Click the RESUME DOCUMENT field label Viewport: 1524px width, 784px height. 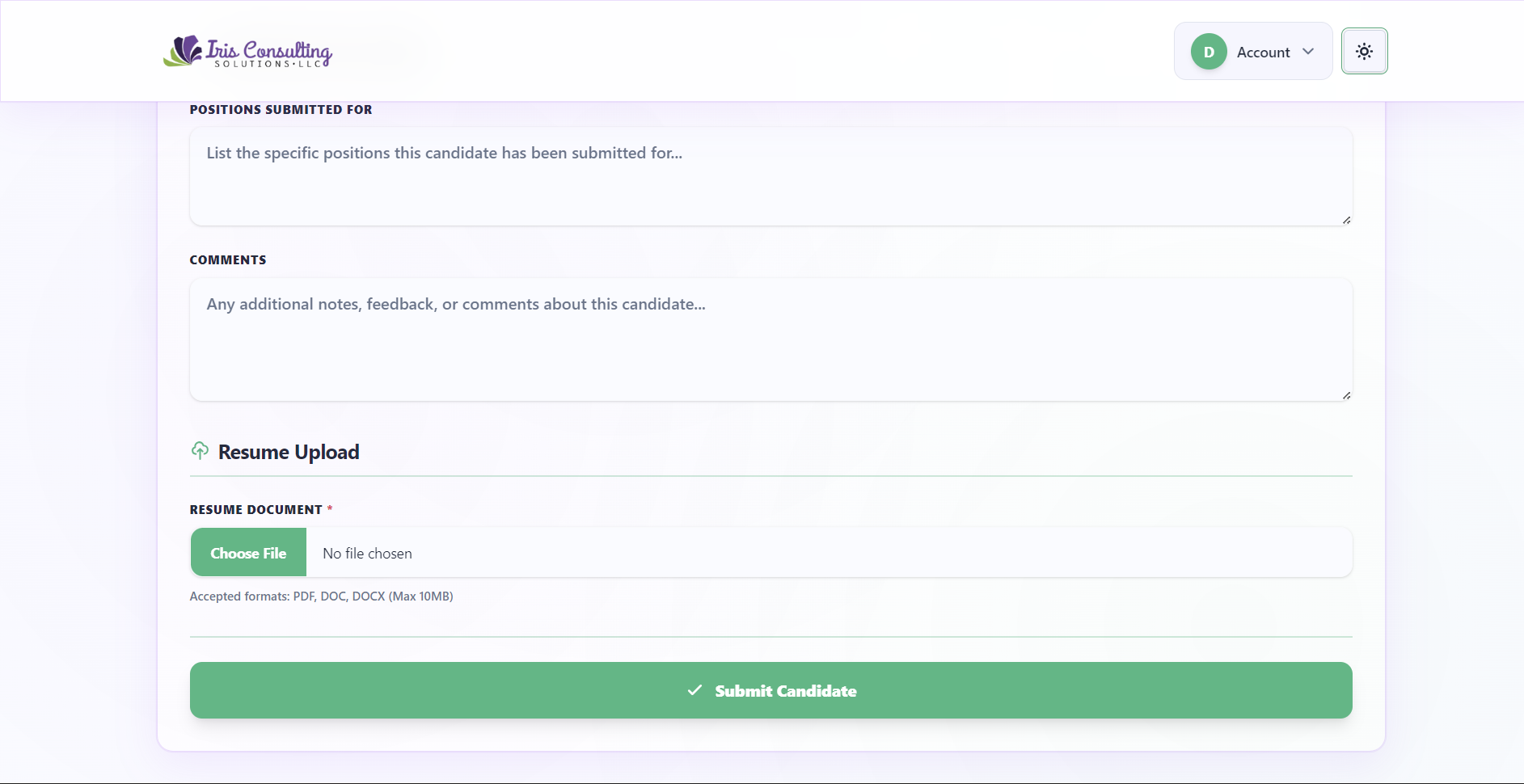[255, 510]
